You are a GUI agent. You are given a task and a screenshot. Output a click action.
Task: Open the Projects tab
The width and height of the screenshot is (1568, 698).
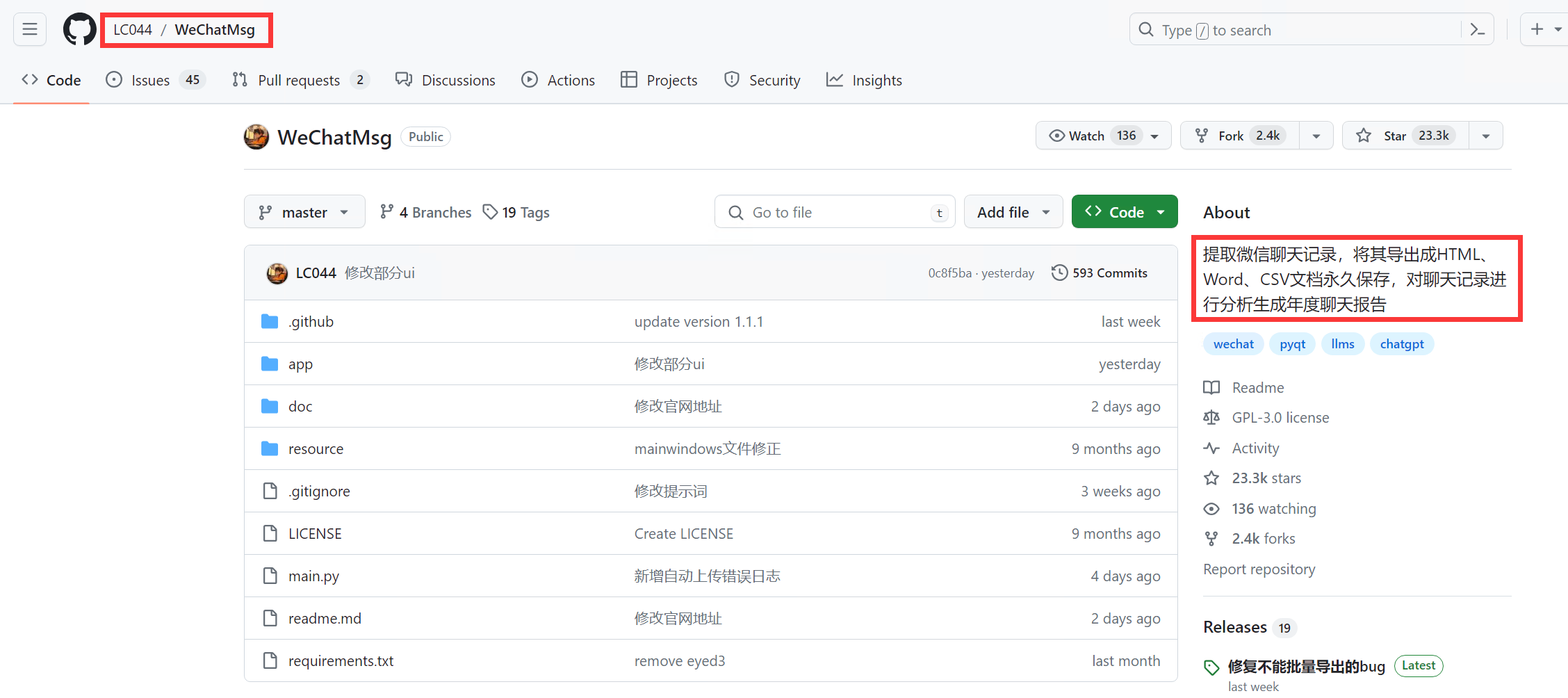coord(659,80)
